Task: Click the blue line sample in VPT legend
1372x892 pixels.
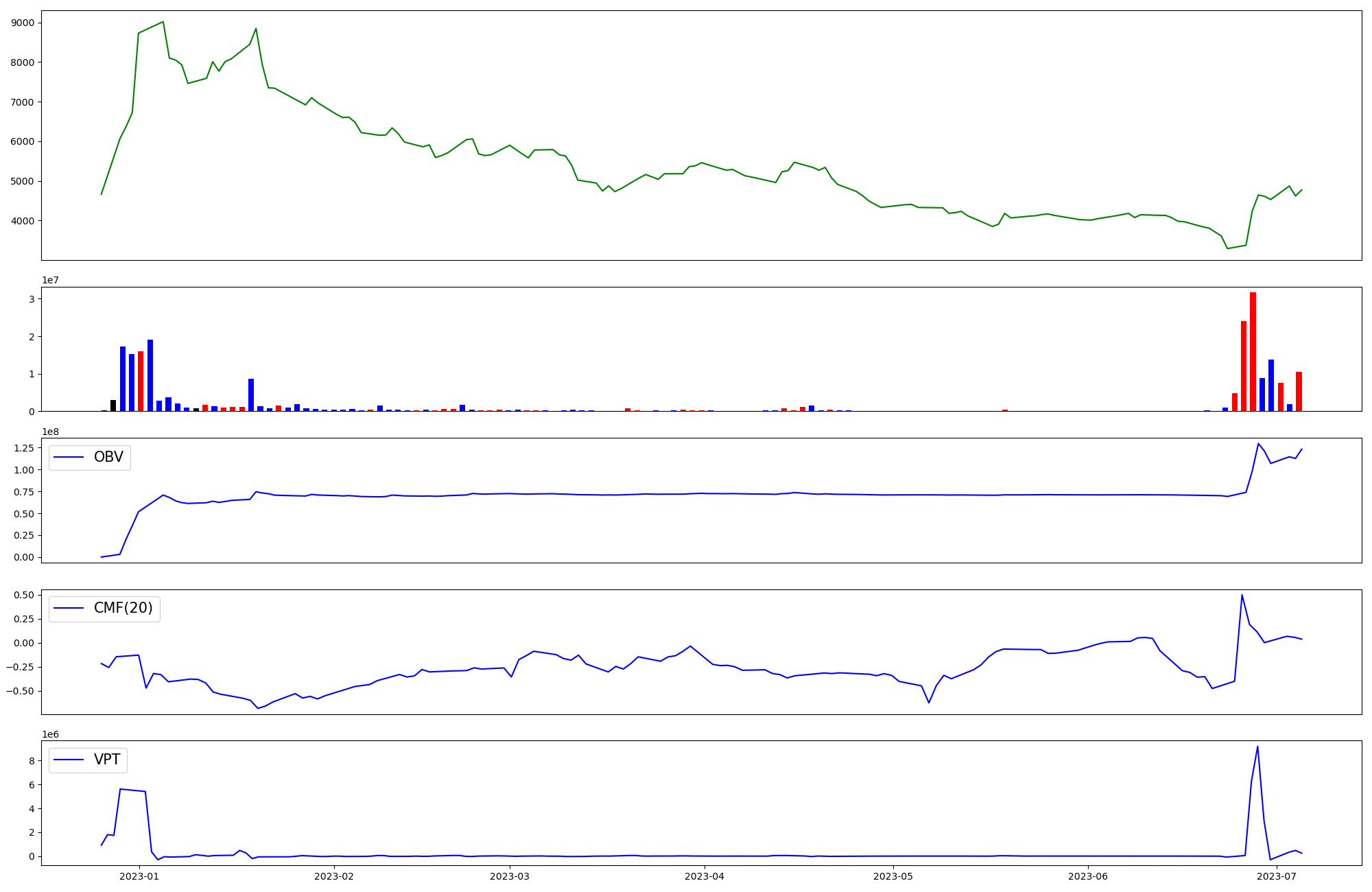Action: [x=69, y=760]
